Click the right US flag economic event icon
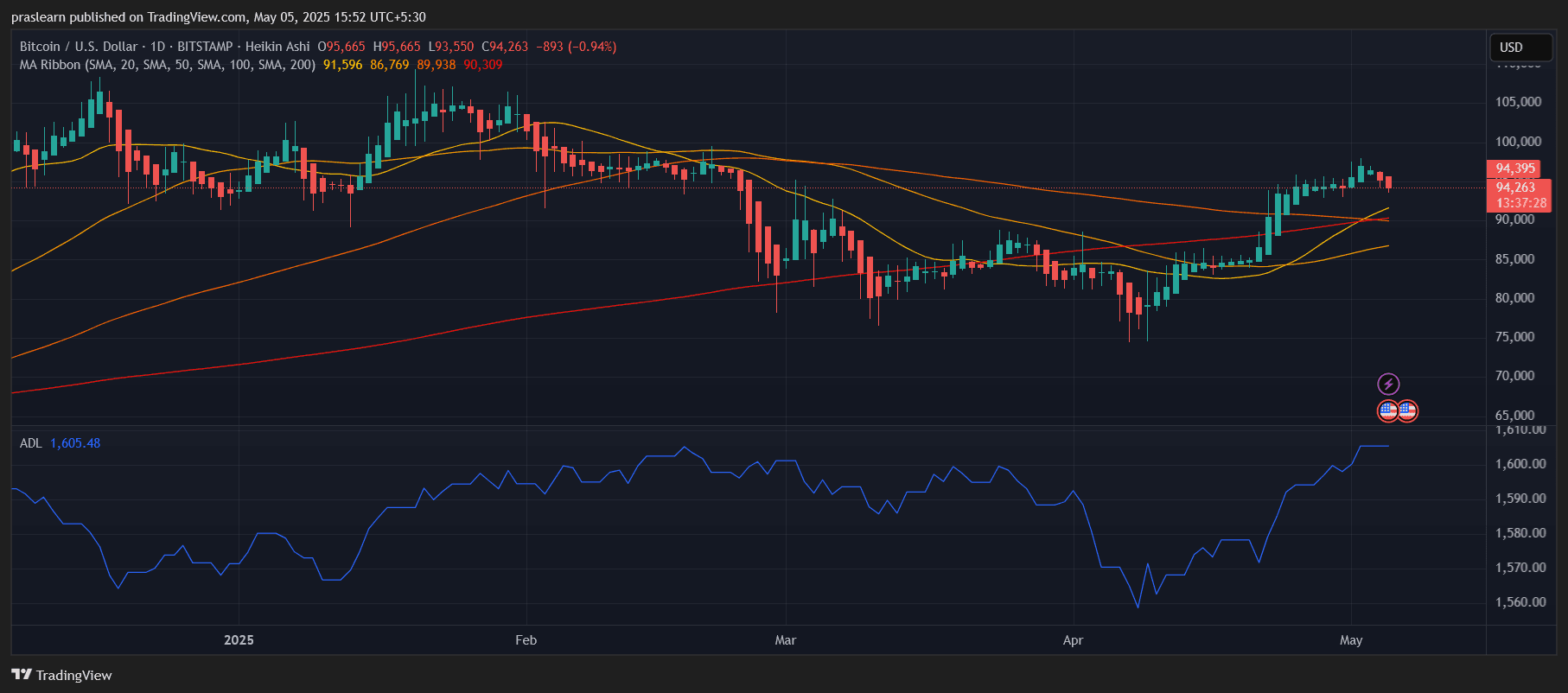1568x693 pixels. tap(1407, 410)
